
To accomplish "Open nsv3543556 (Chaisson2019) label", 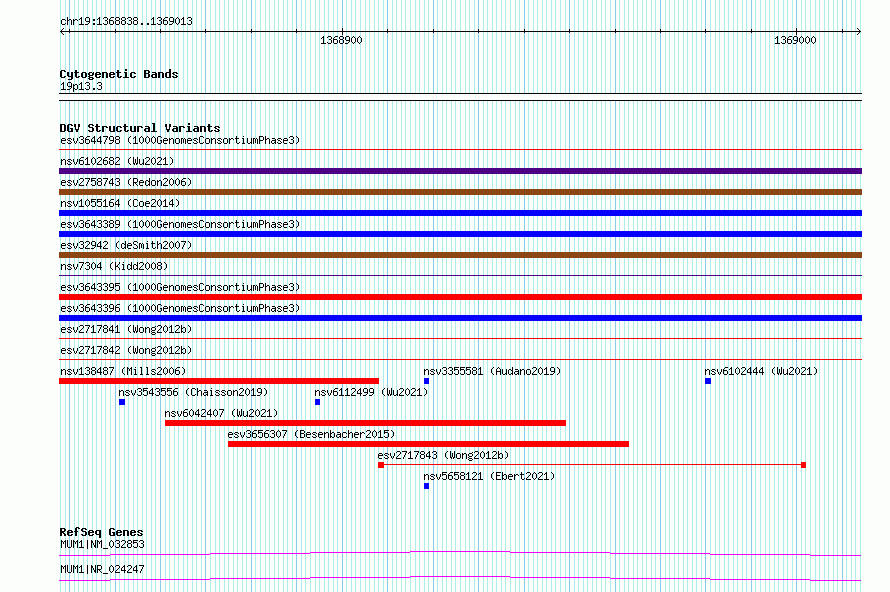I will (x=193, y=392).
